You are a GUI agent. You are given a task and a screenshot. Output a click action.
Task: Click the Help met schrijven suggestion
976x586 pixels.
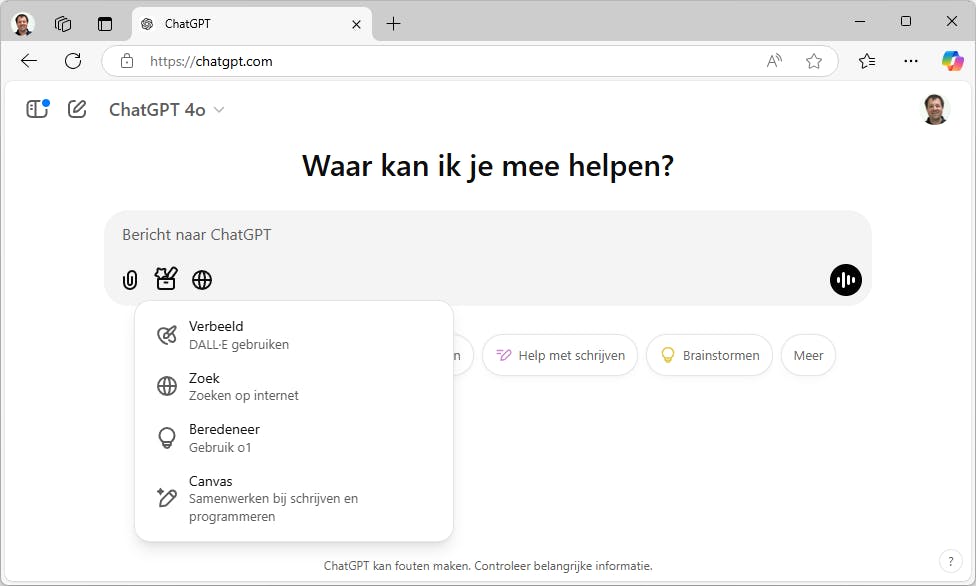click(x=560, y=355)
